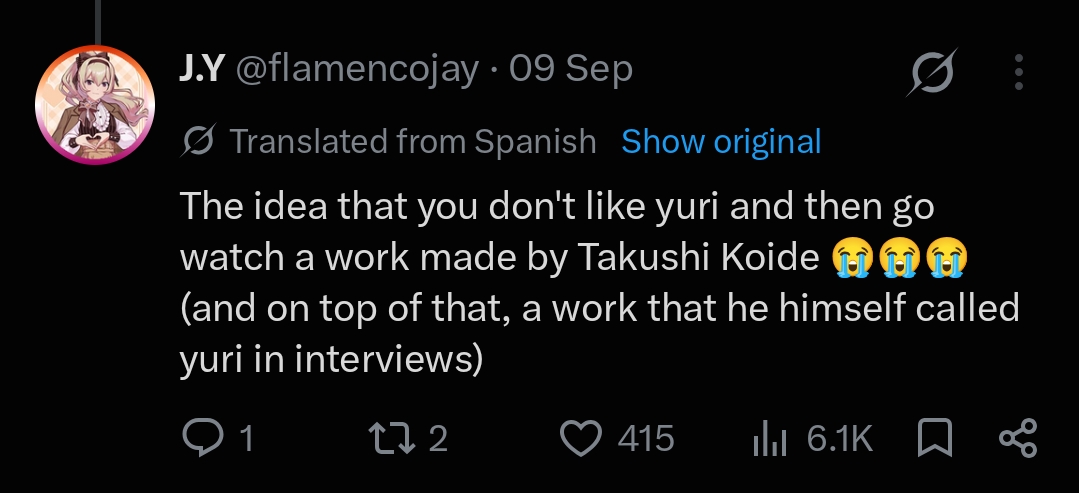Open the @flamencojay handle link
The height and width of the screenshot is (493, 1079).
tap(357, 70)
